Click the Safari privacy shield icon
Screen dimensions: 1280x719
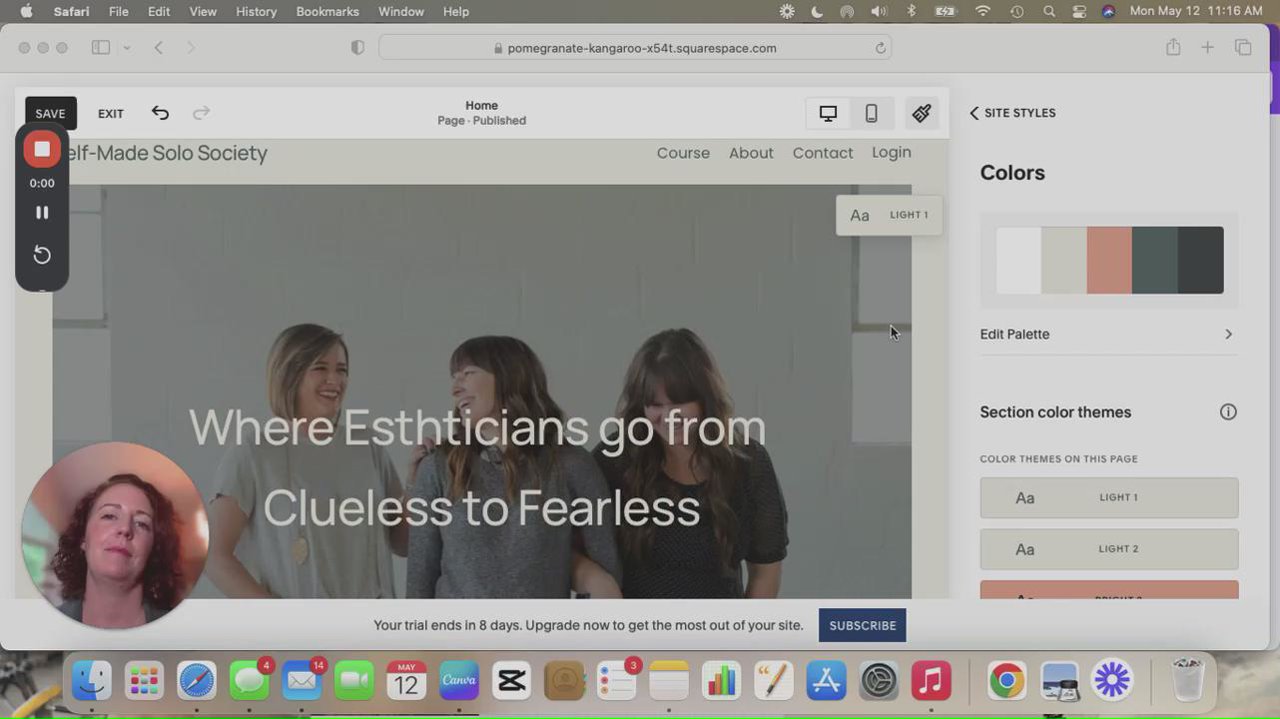pyautogui.click(x=358, y=48)
